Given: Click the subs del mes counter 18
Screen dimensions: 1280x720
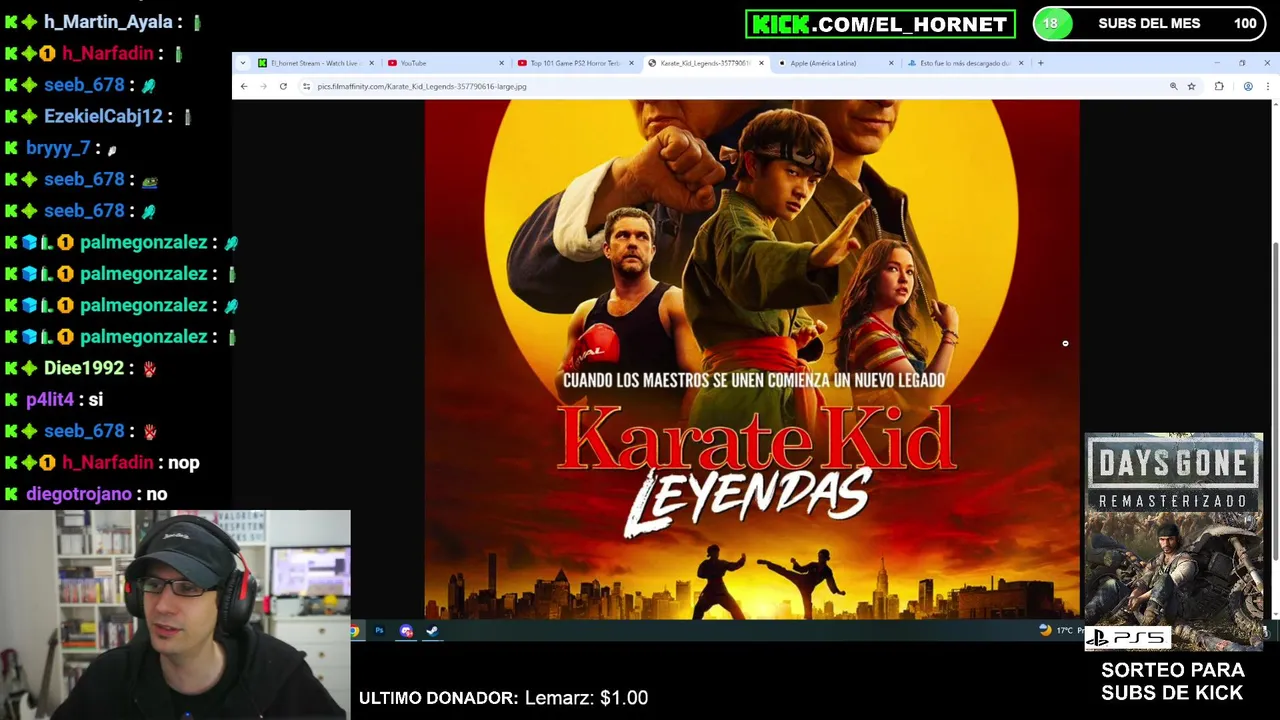Looking at the screenshot, I should pyautogui.click(x=1050, y=24).
